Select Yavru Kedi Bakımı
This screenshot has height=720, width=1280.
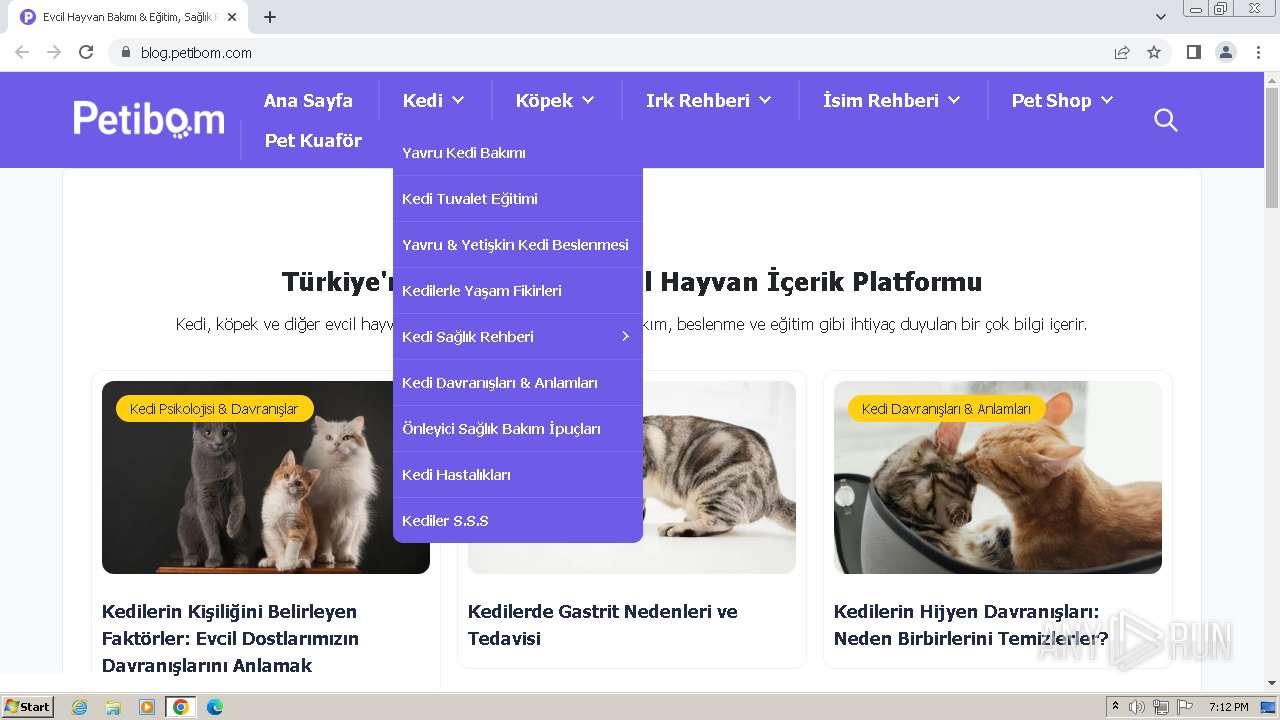click(518, 153)
